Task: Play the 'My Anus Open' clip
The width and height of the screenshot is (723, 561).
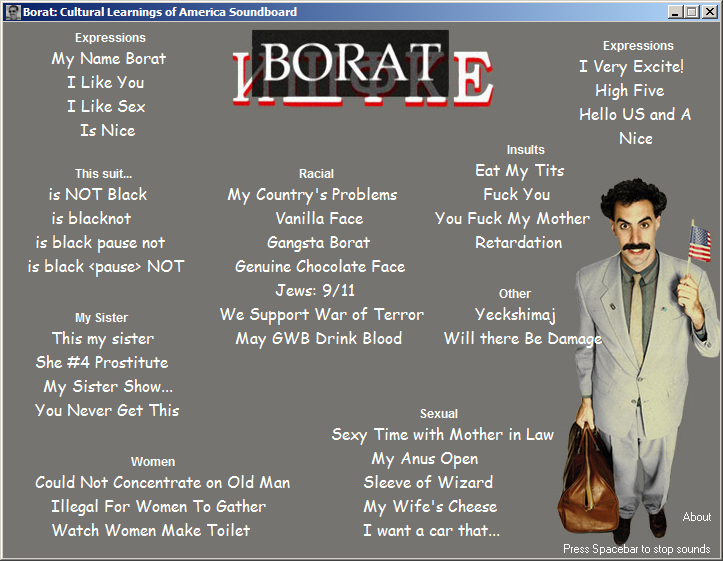Action: click(x=425, y=459)
